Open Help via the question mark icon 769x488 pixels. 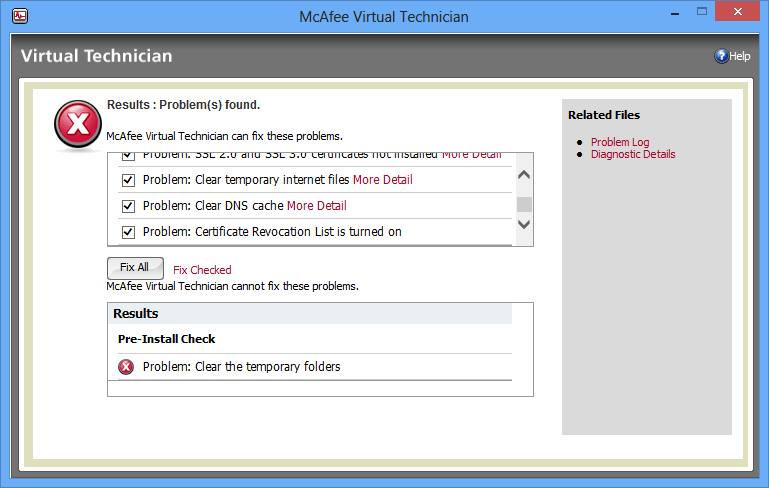point(721,56)
